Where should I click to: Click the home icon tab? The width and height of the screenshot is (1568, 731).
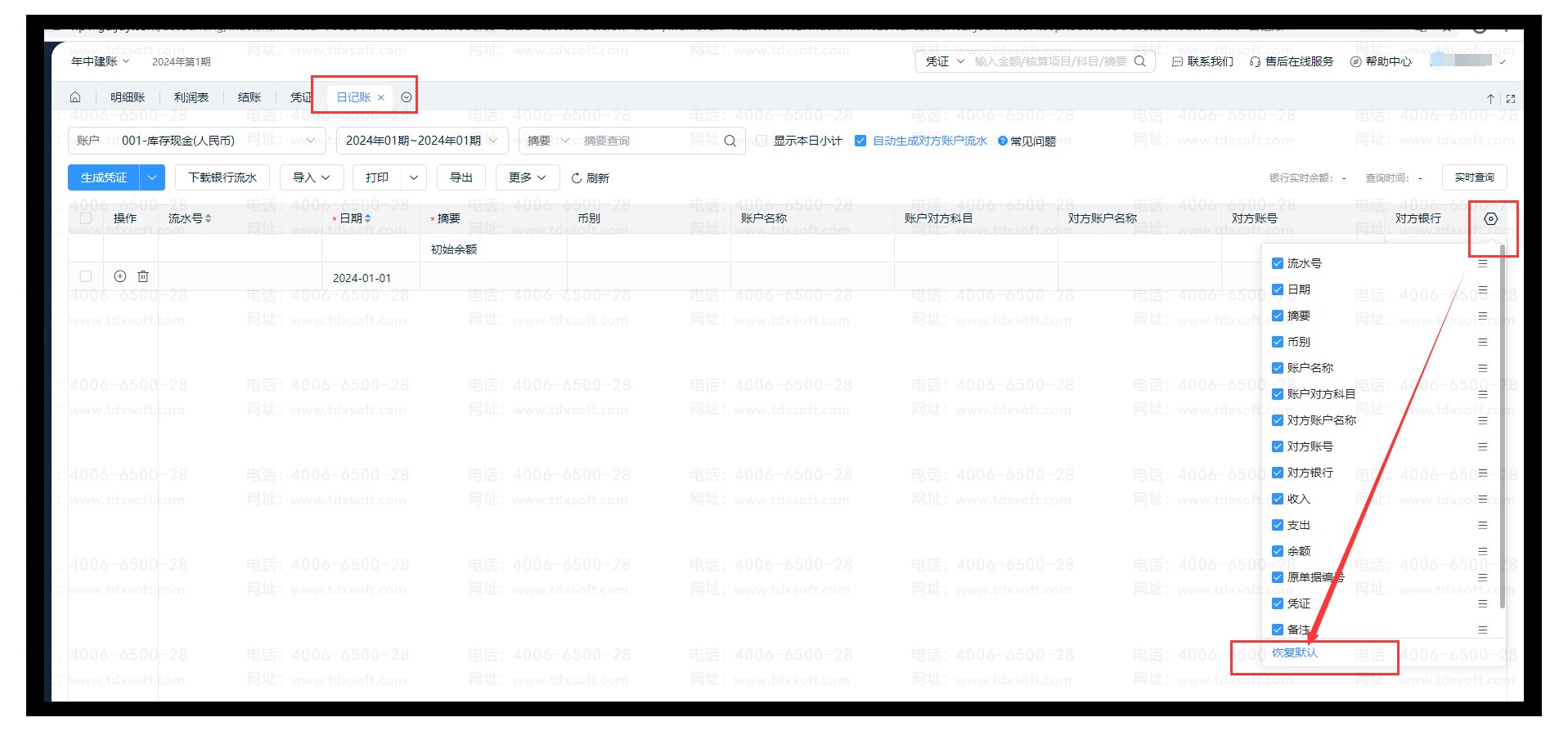(75, 97)
